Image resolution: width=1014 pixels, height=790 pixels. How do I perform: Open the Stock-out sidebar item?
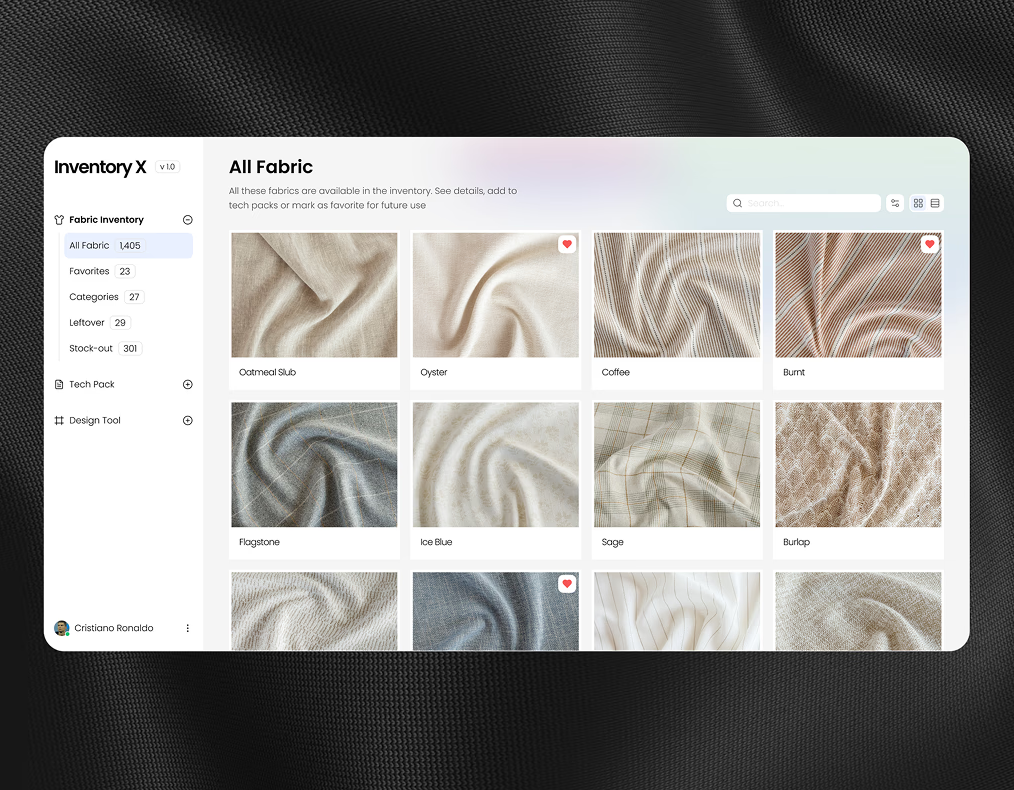91,349
